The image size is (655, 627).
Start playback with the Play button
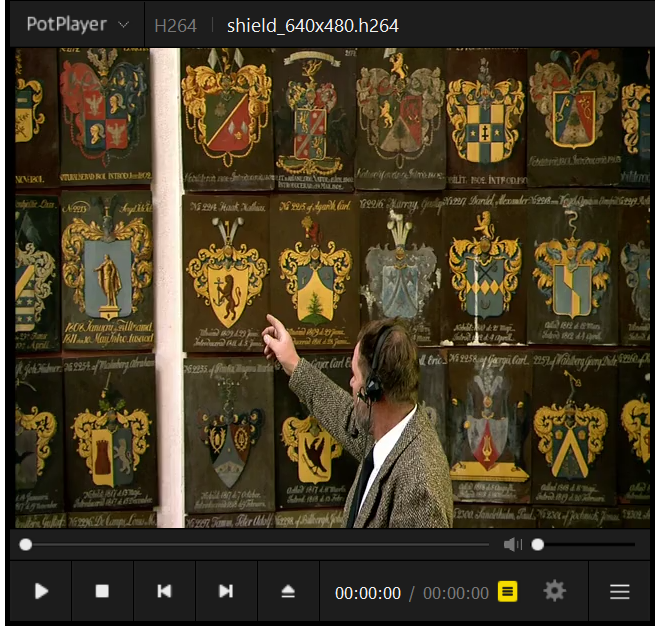pos(41,592)
